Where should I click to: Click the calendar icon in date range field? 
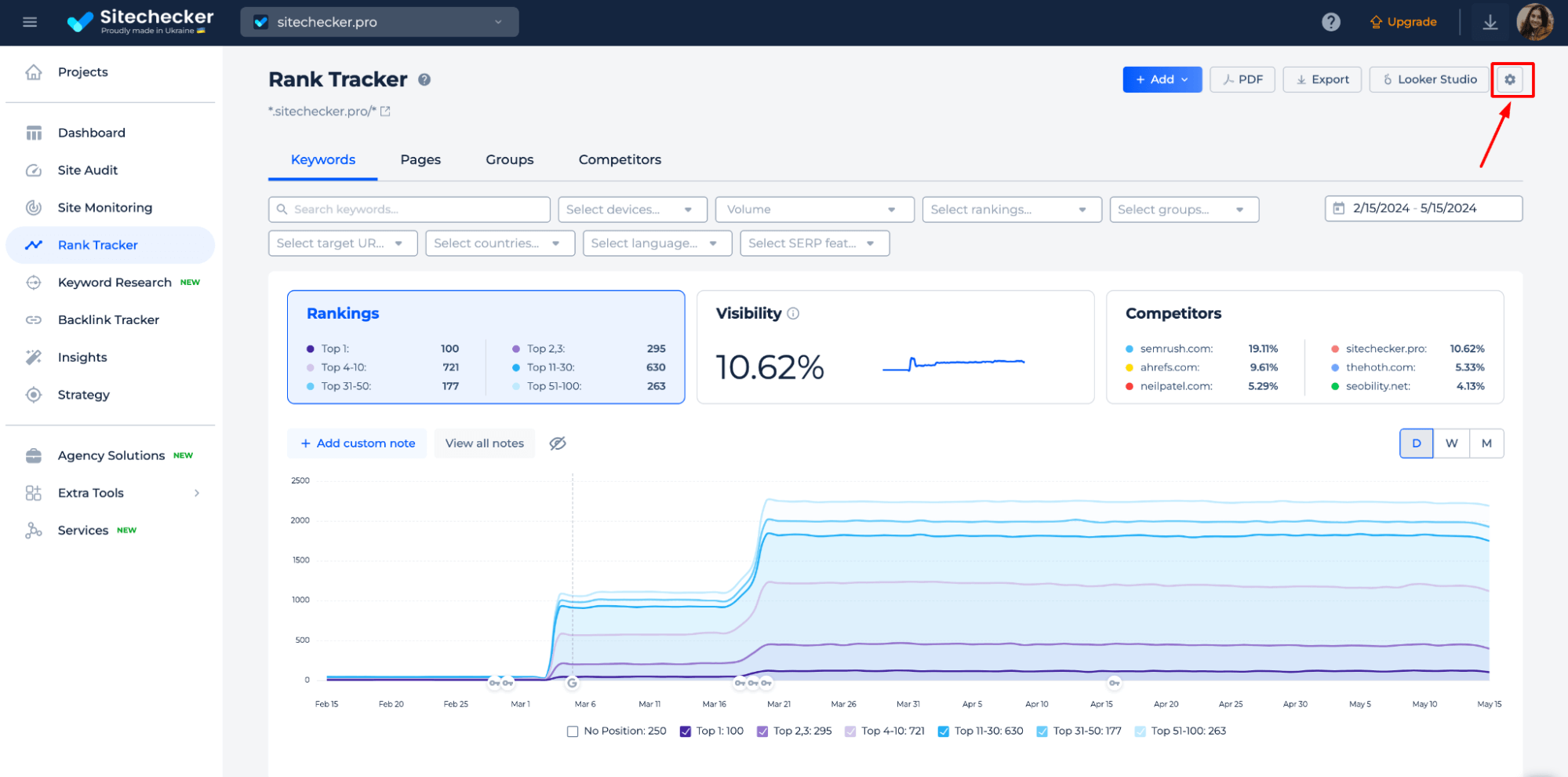tap(1339, 208)
